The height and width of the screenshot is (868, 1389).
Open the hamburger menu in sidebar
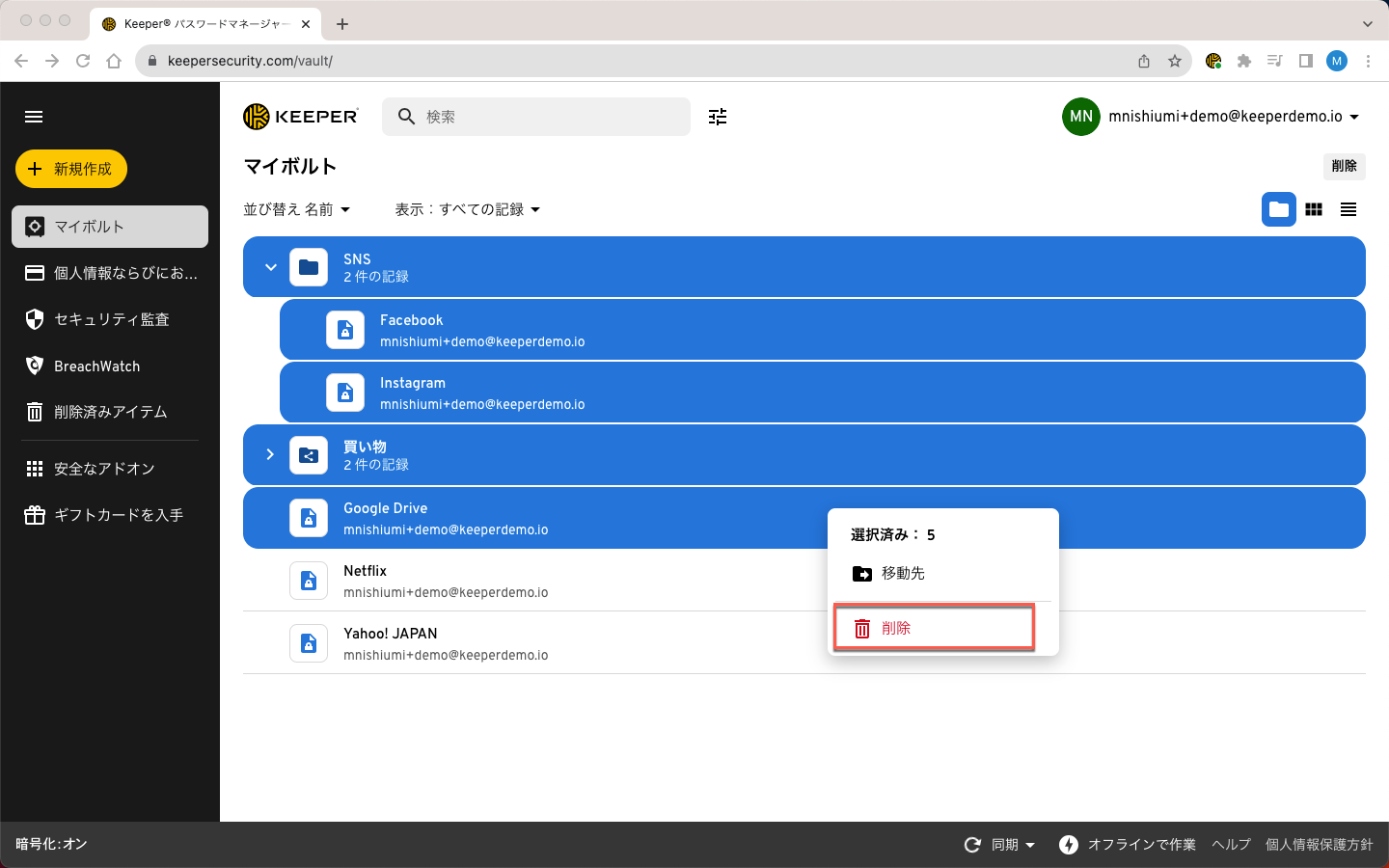[x=34, y=117]
